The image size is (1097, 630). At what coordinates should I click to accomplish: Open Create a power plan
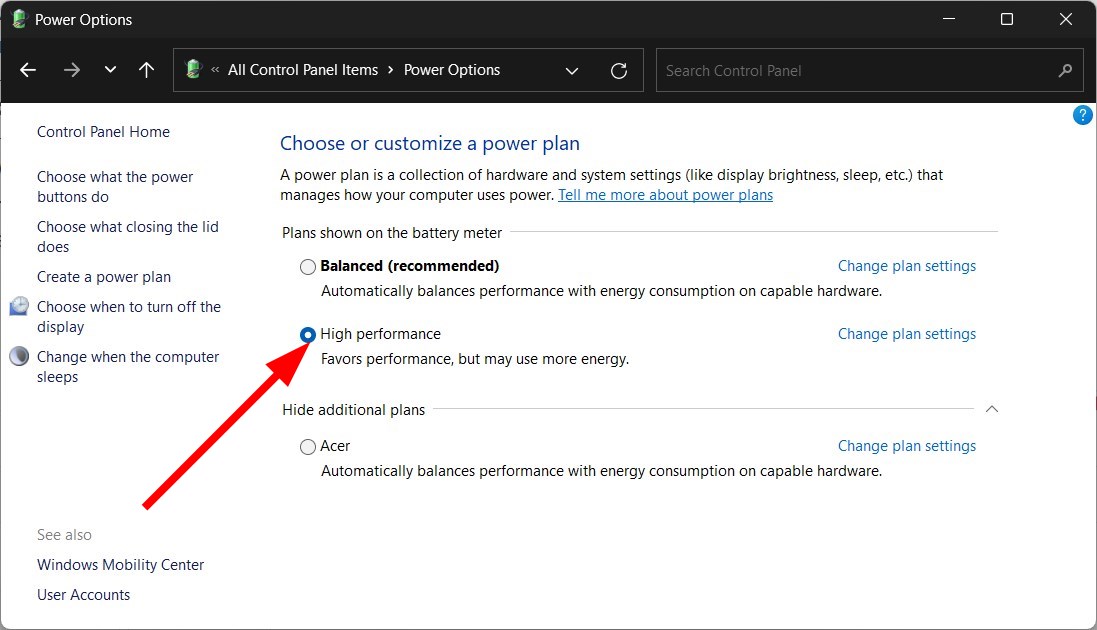coord(104,277)
